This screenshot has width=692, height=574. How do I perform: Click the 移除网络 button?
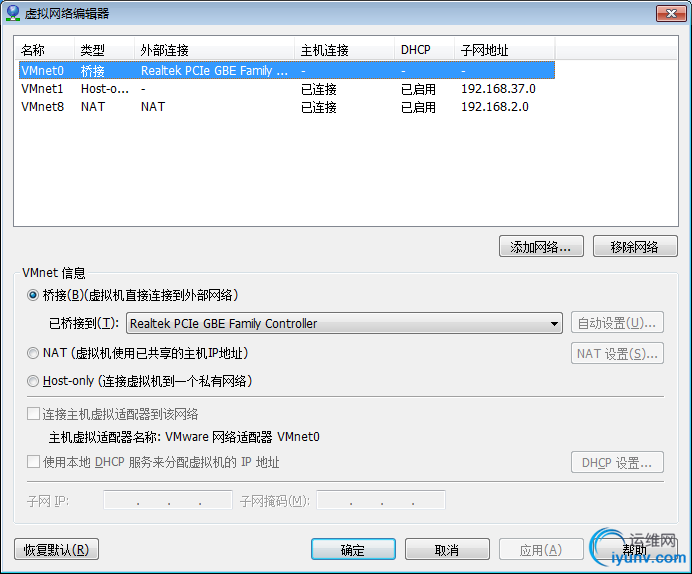tap(635, 246)
